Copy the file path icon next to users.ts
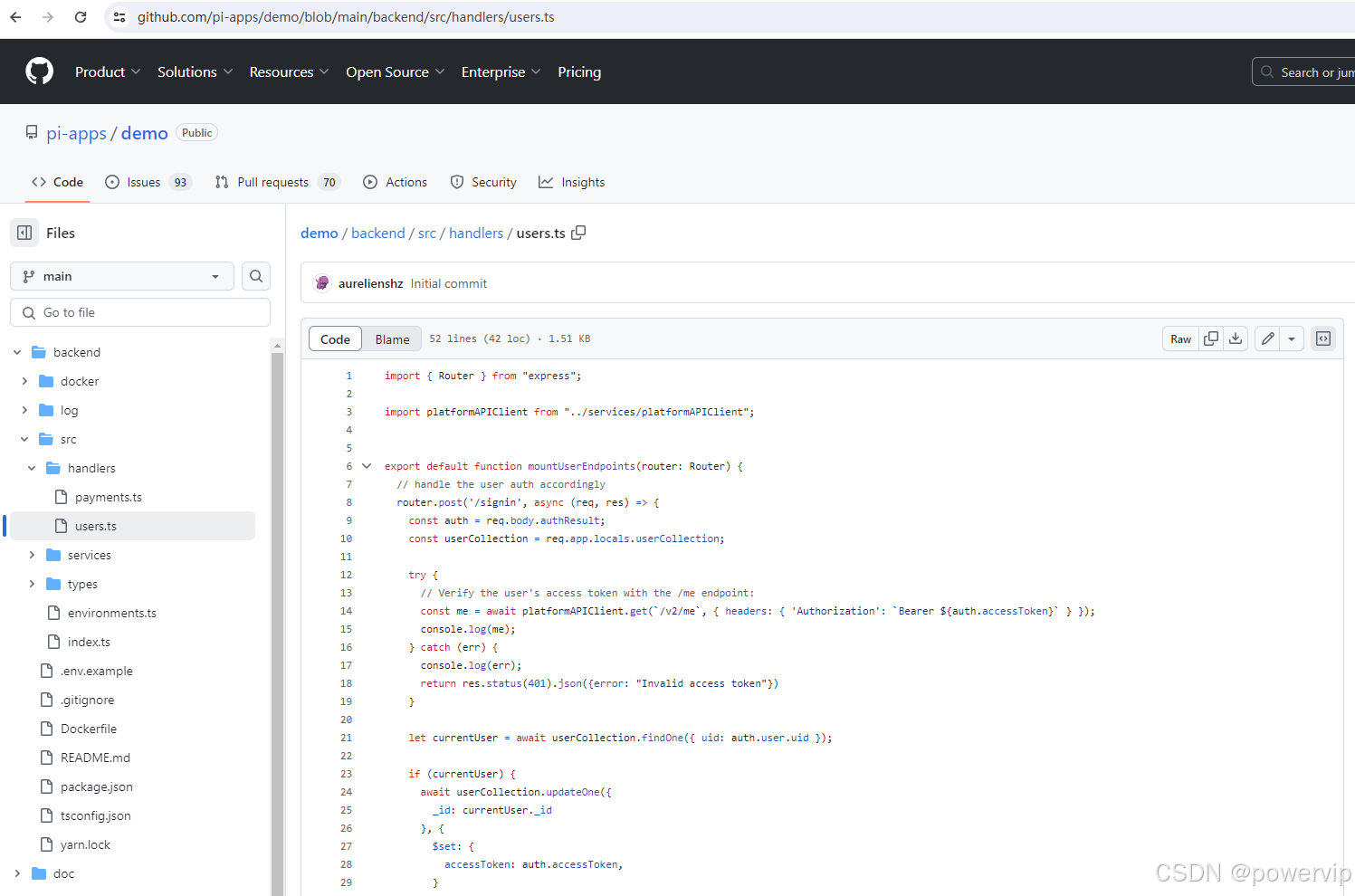 pyautogui.click(x=579, y=233)
